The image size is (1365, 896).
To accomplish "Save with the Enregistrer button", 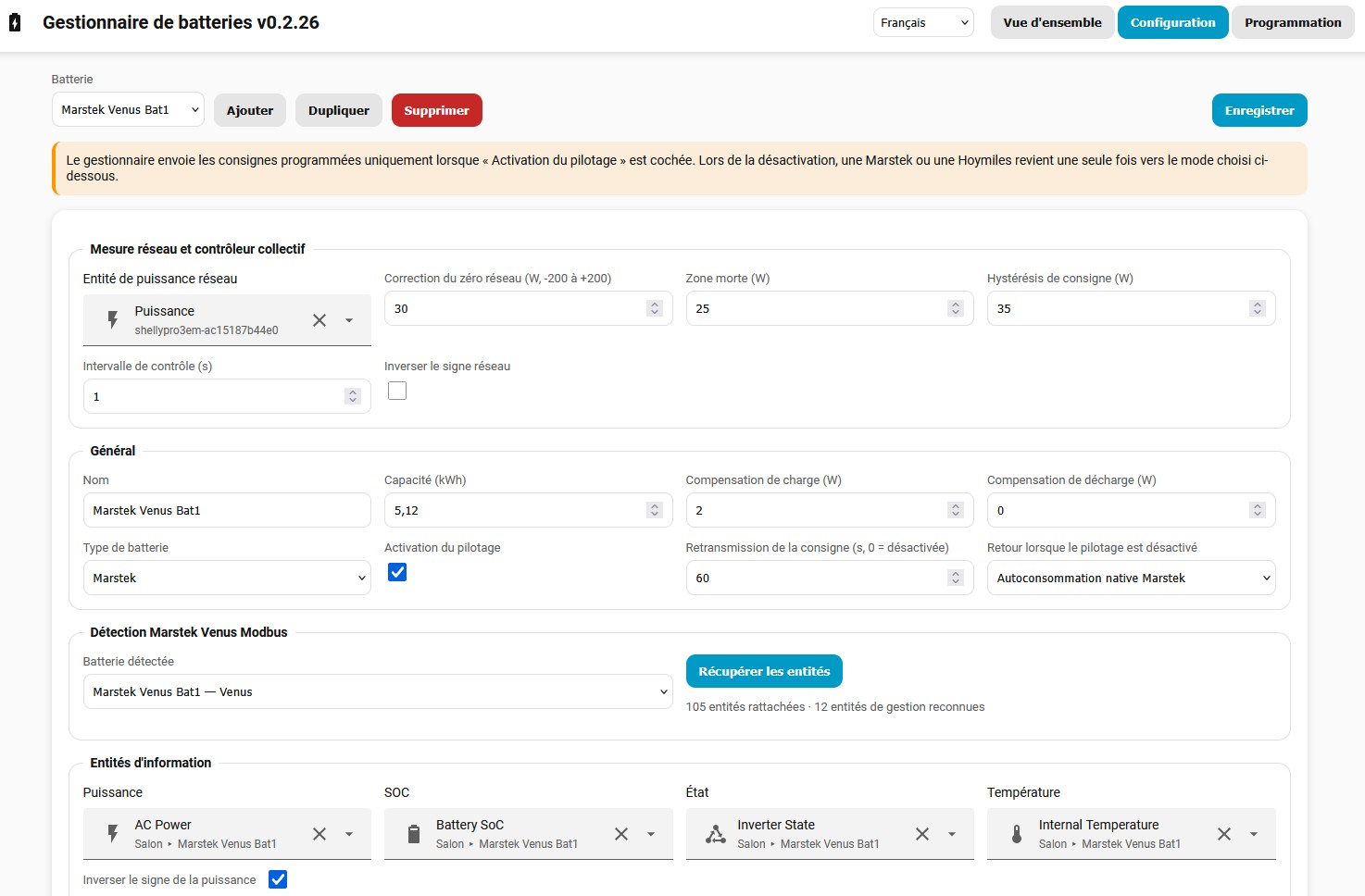I will (1259, 110).
